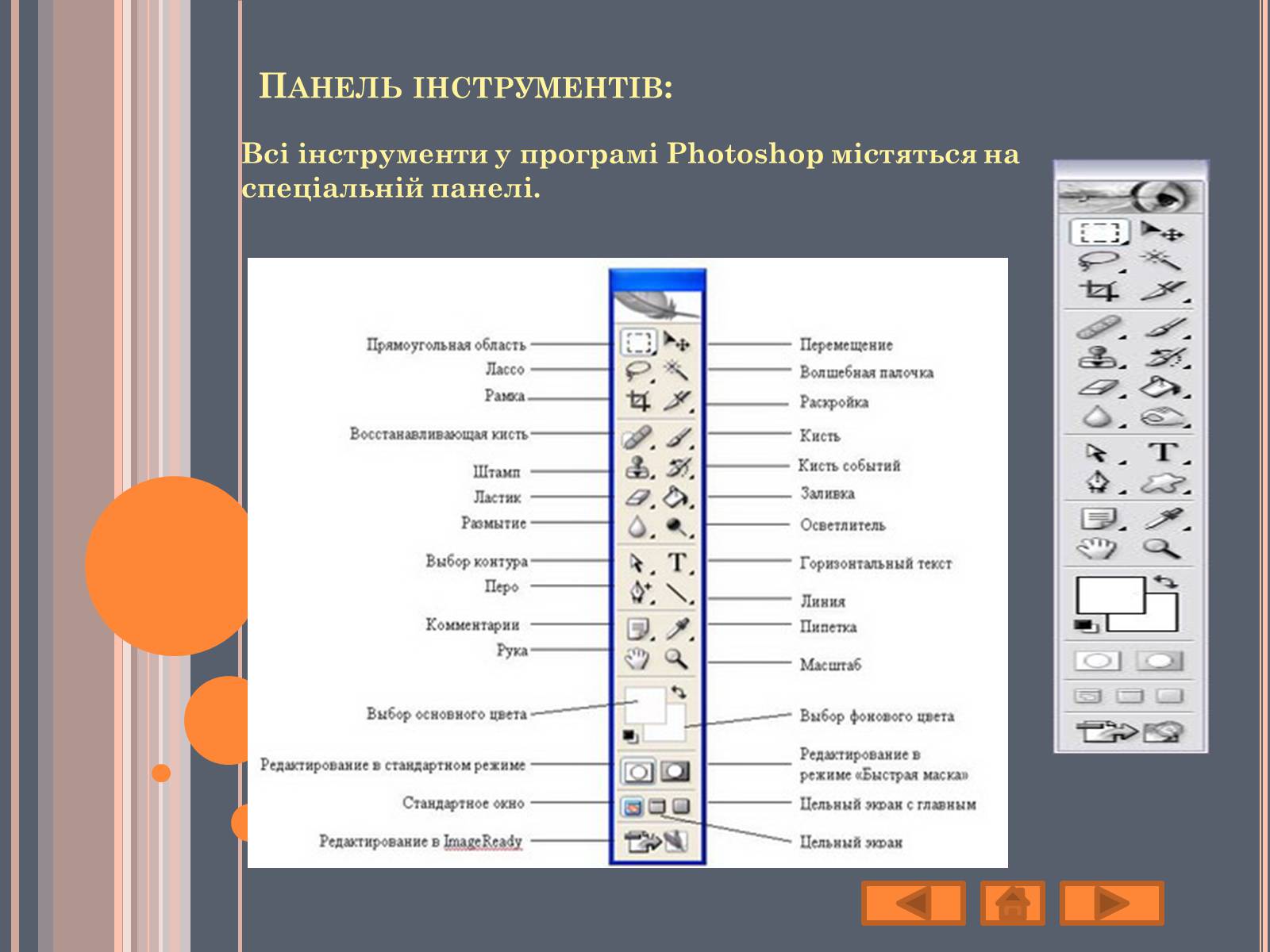Open foreground color swatch in labeled diagram

click(x=645, y=703)
